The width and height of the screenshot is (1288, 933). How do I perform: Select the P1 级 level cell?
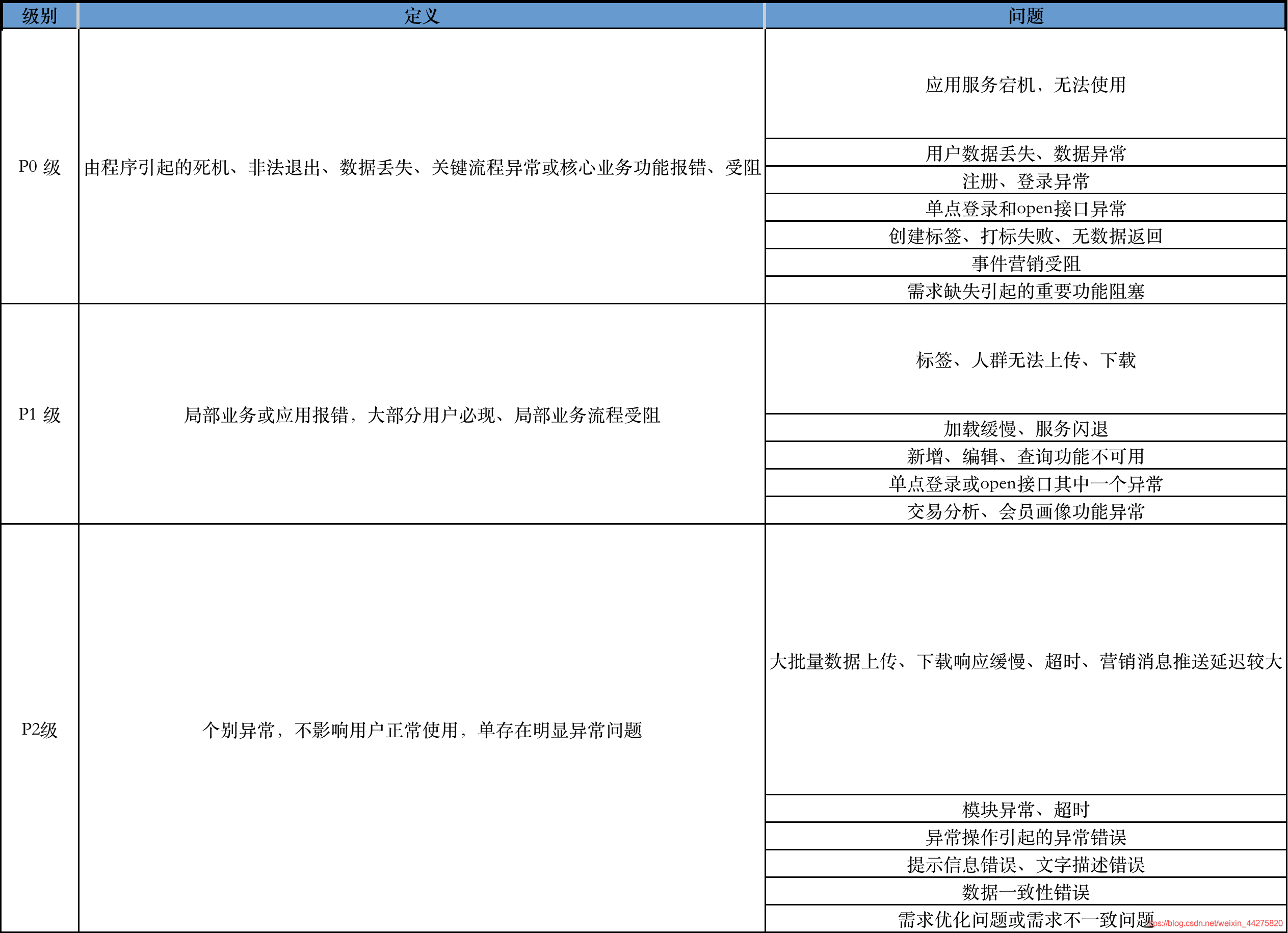click(x=39, y=415)
